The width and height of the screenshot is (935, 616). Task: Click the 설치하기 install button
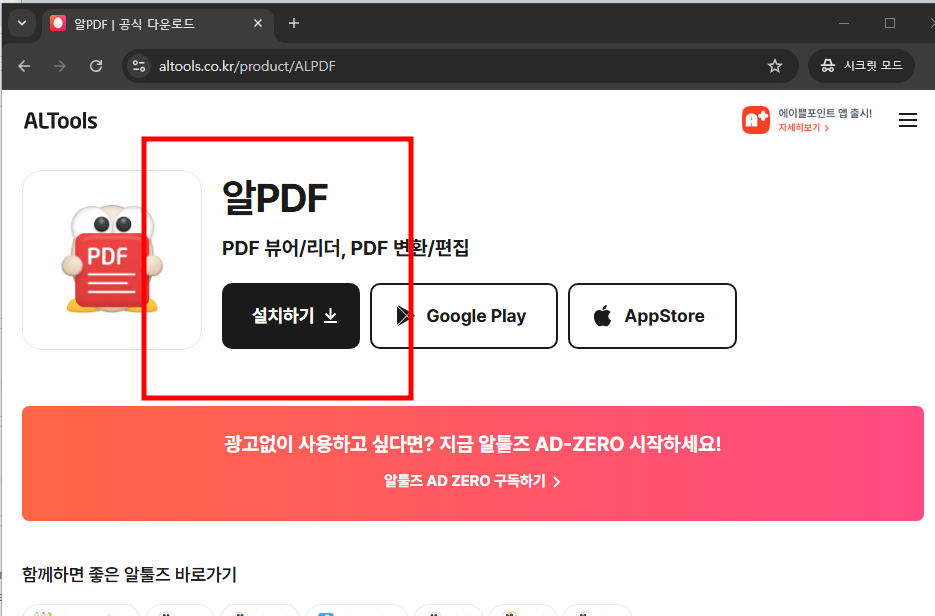click(x=290, y=315)
